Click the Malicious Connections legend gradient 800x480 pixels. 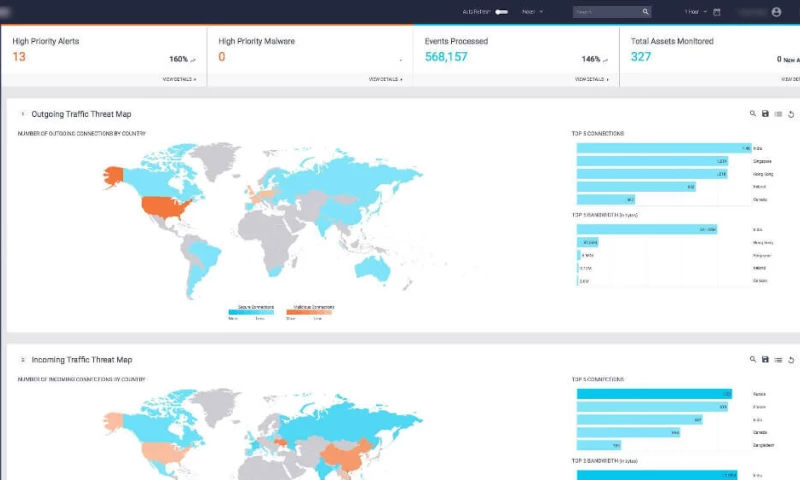(x=309, y=312)
